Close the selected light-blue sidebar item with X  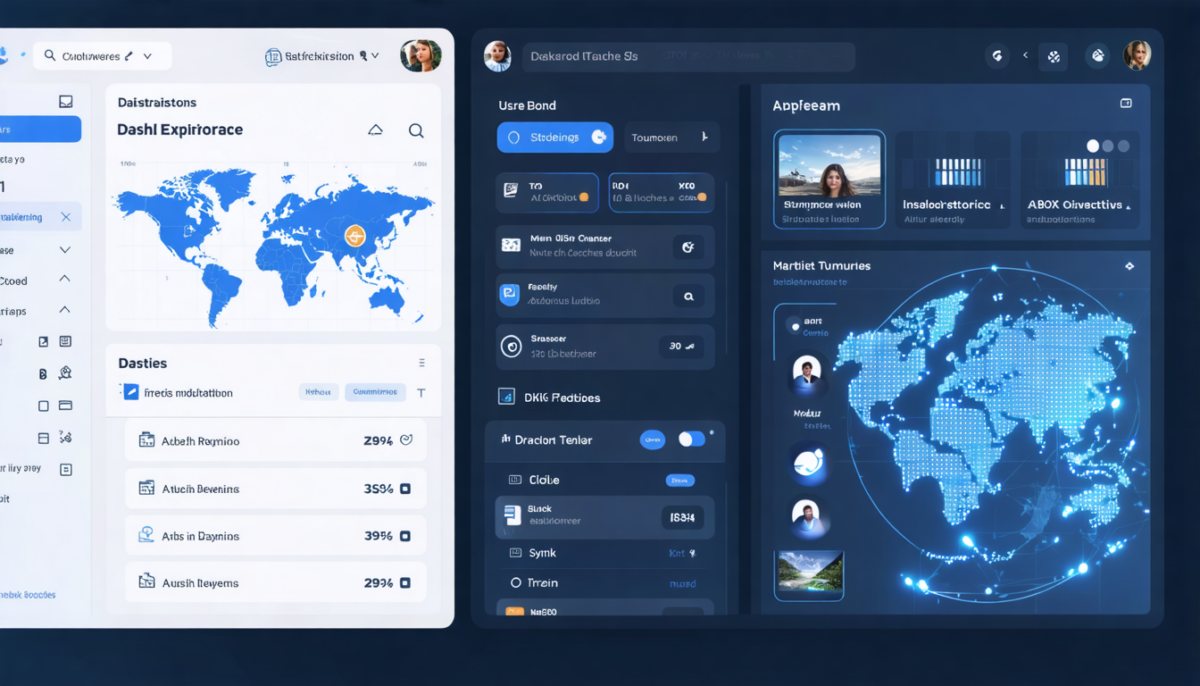click(x=66, y=216)
